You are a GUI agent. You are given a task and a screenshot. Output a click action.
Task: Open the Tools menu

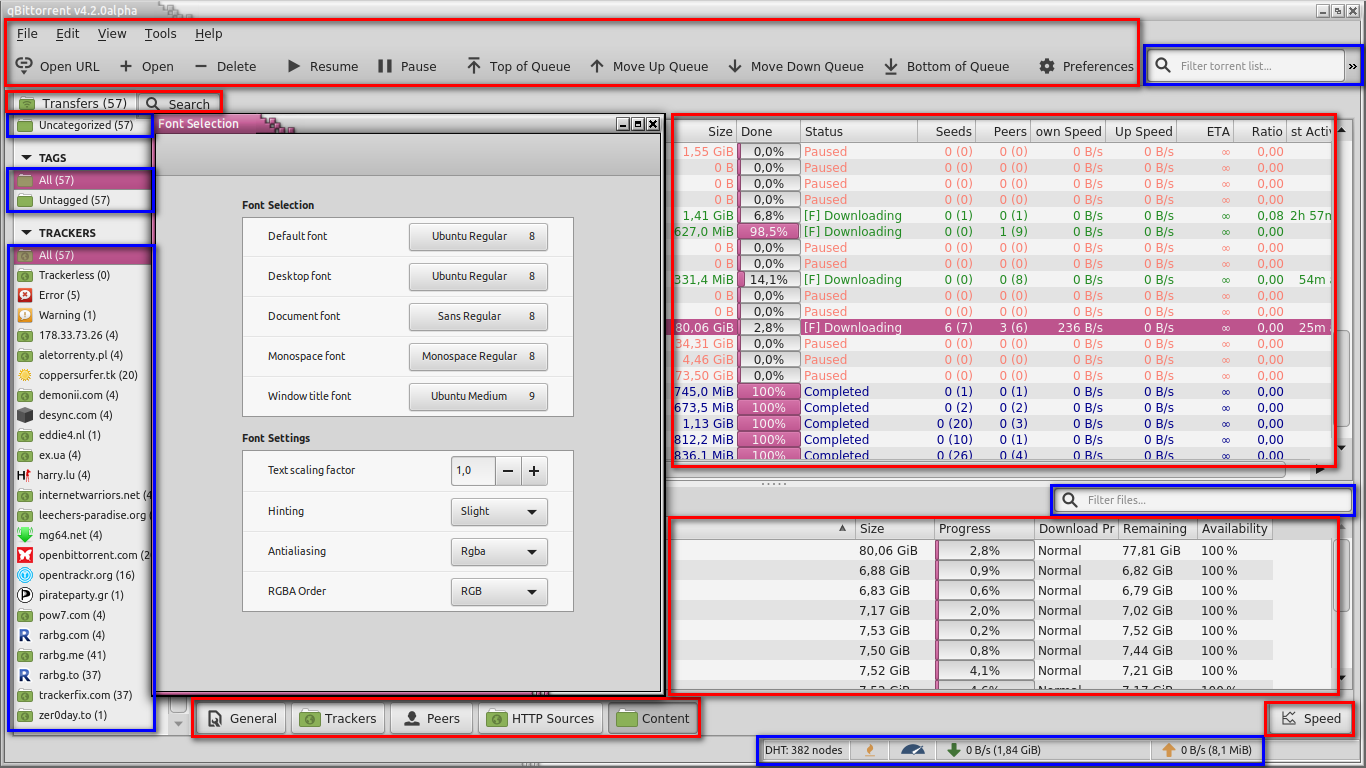coord(160,33)
